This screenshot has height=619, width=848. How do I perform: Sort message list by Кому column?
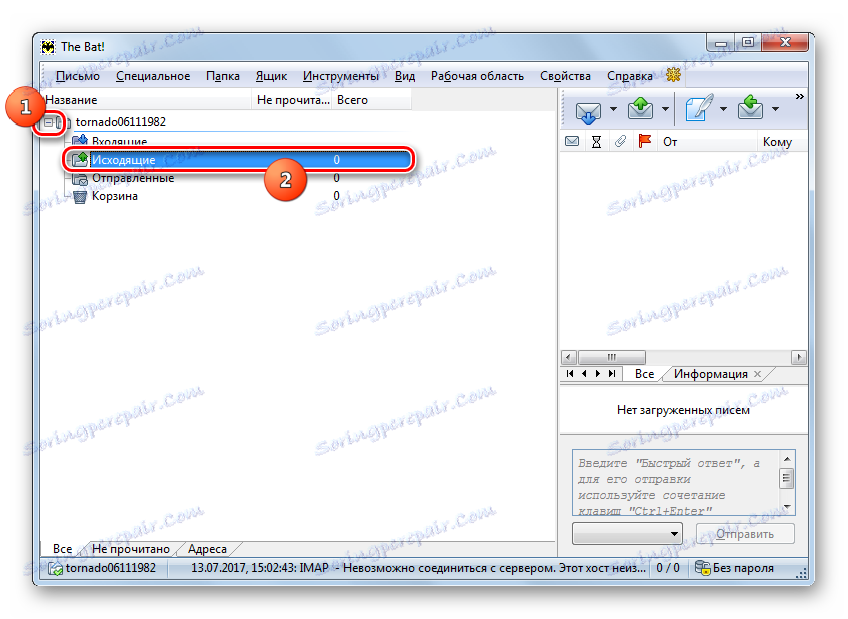(x=777, y=142)
